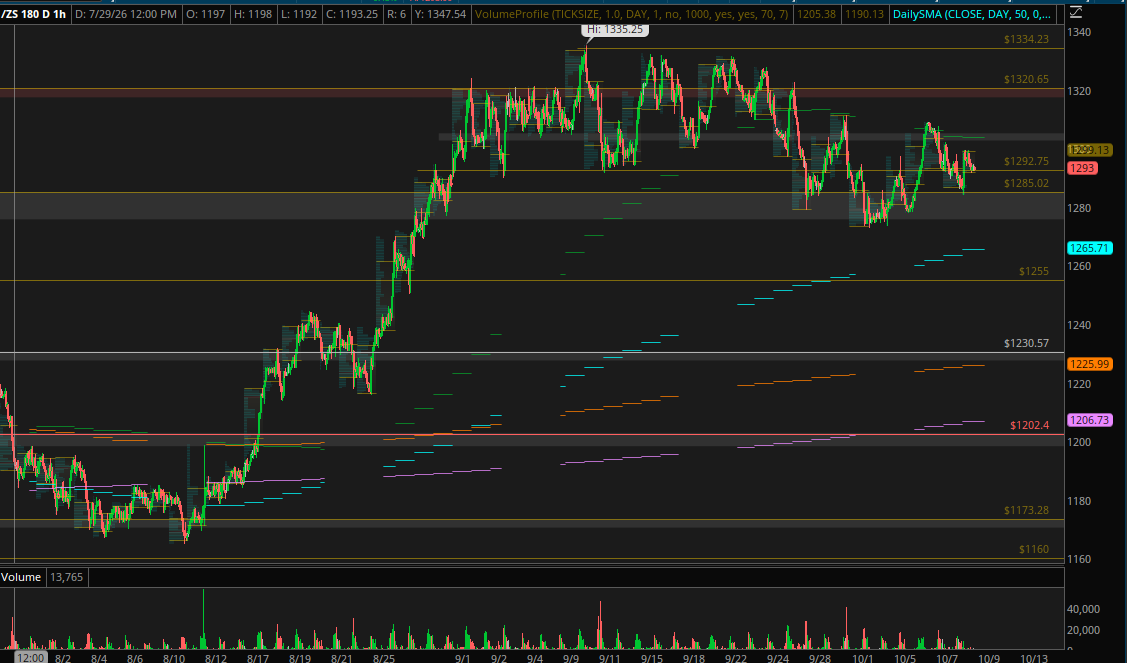1127x663 pixels.
Task: Click the $1255 price level label
Action: coord(1034,271)
